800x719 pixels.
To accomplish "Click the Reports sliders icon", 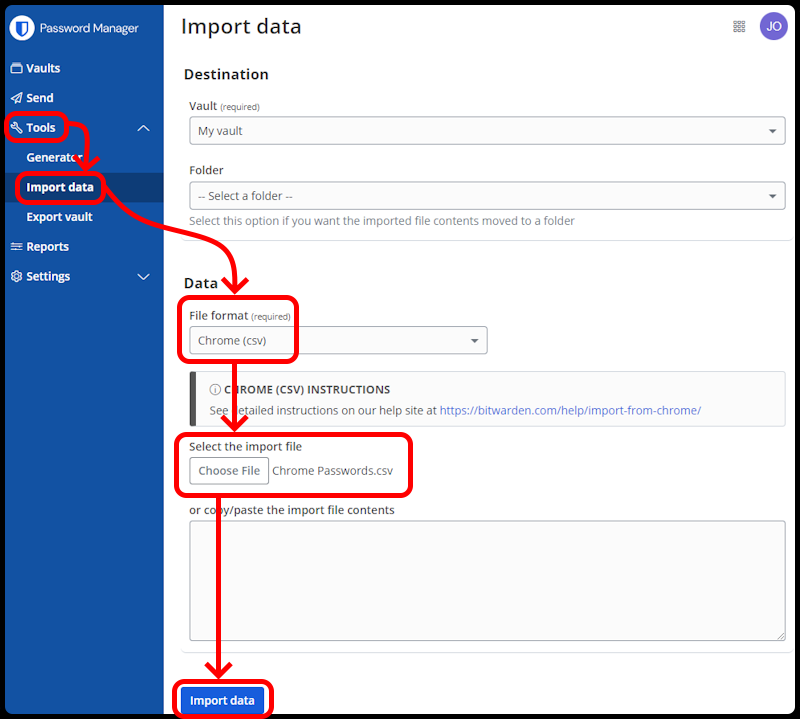I will click(x=16, y=246).
